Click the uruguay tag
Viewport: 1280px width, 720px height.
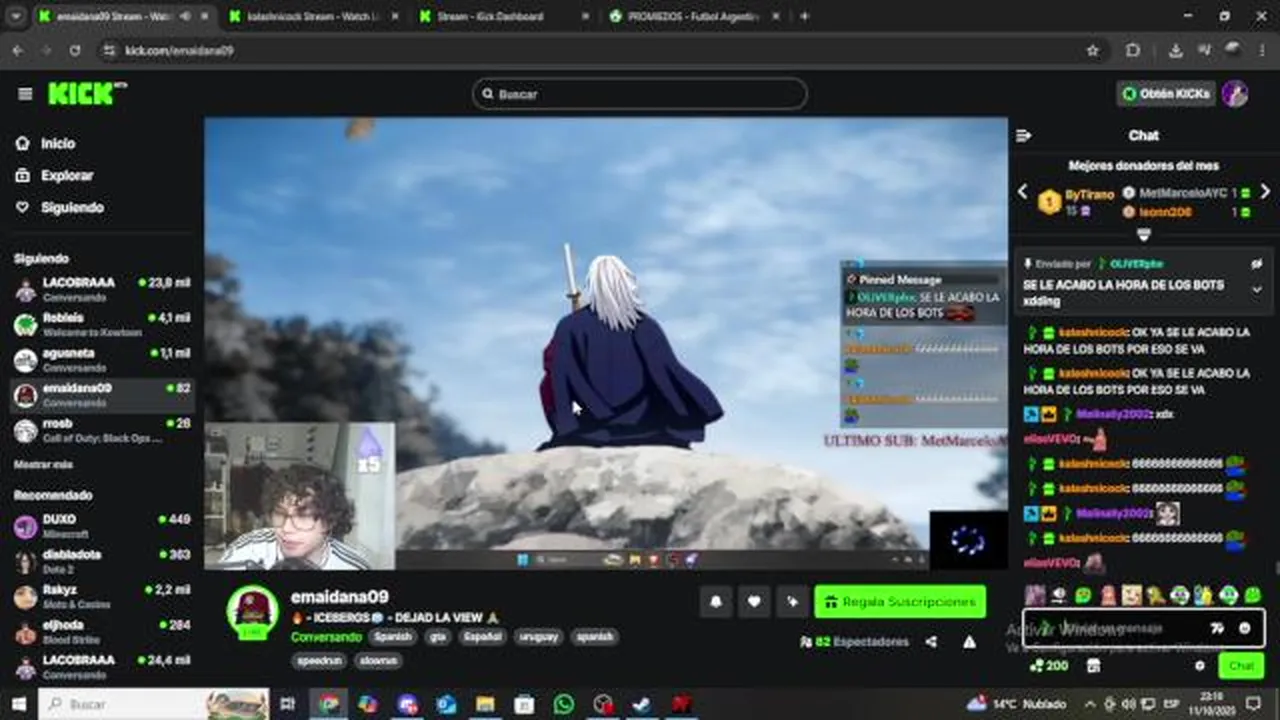click(x=538, y=637)
